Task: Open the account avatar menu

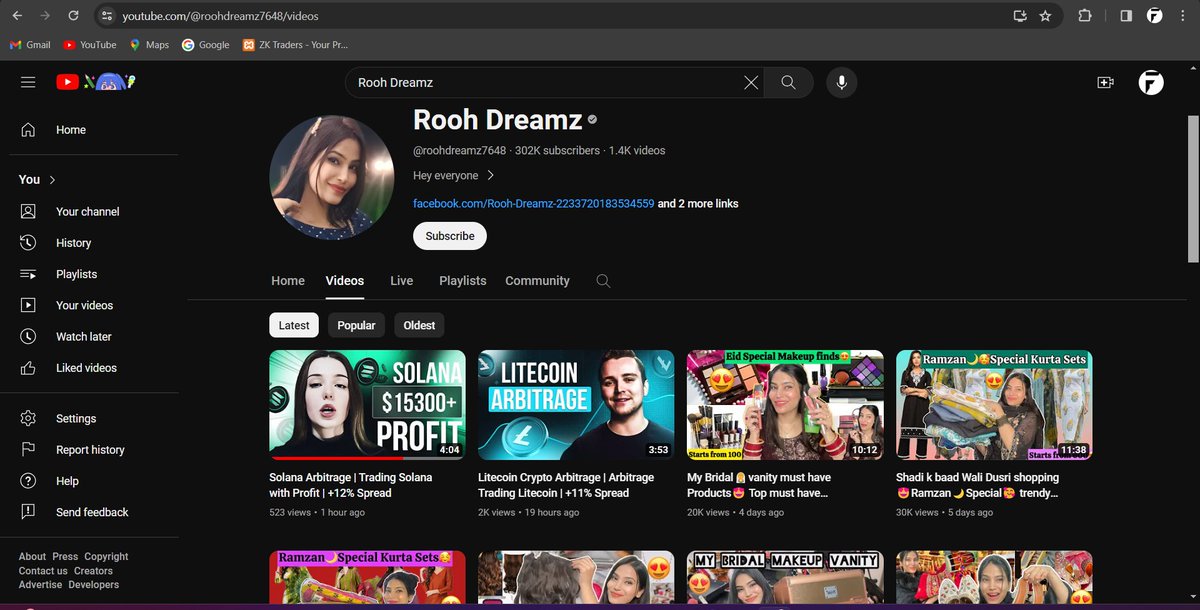Action: click(x=1151, y=82)
